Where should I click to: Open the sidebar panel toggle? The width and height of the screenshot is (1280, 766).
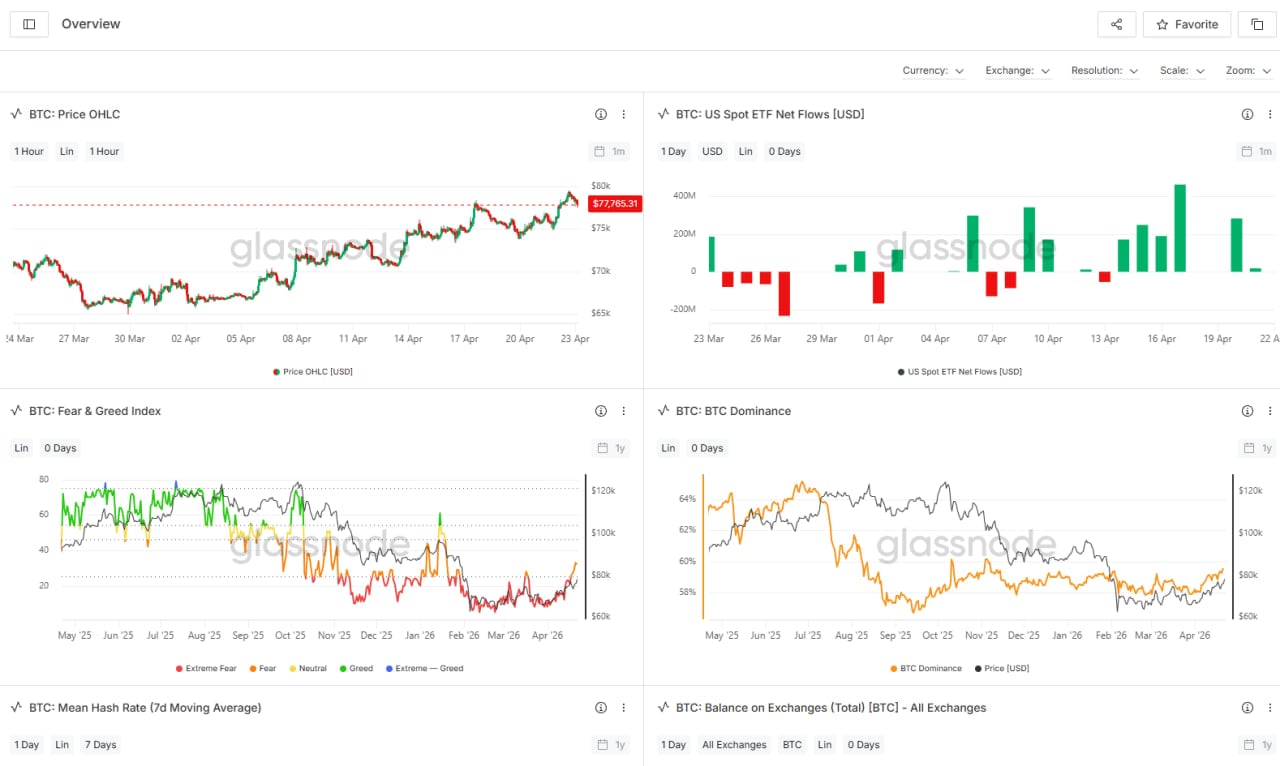(x=28, y=24)
